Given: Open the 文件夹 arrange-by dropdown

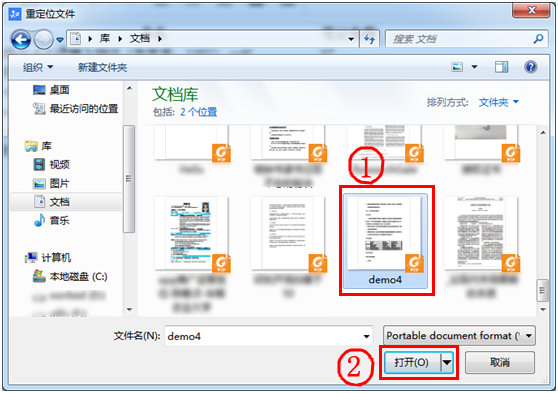Looking at the screenshot, I should 498,103.
